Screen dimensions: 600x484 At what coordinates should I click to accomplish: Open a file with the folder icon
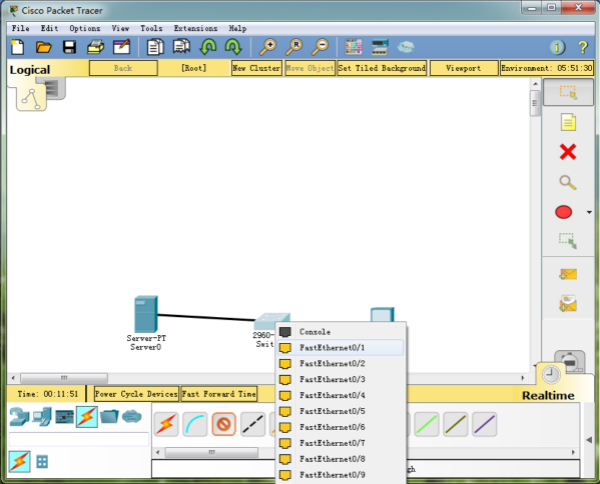click(43, 47)
